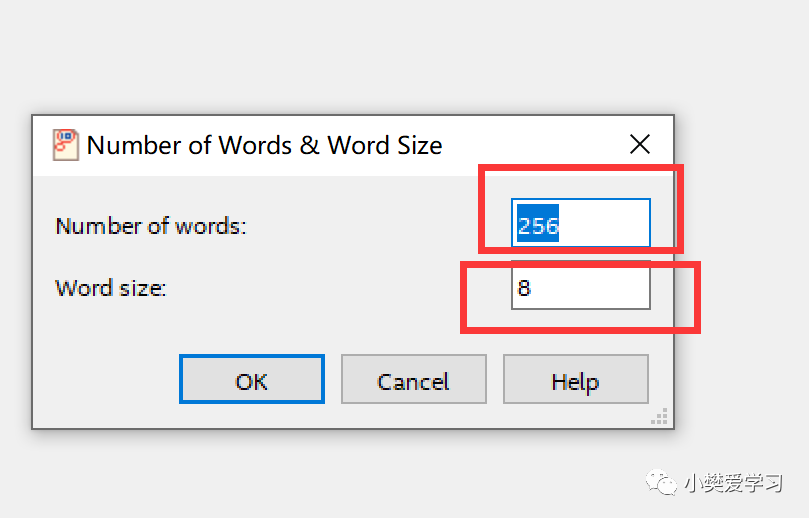Cancel the word size dialog
Viewport: 809px width, 518px height.
tap(413, 380)
